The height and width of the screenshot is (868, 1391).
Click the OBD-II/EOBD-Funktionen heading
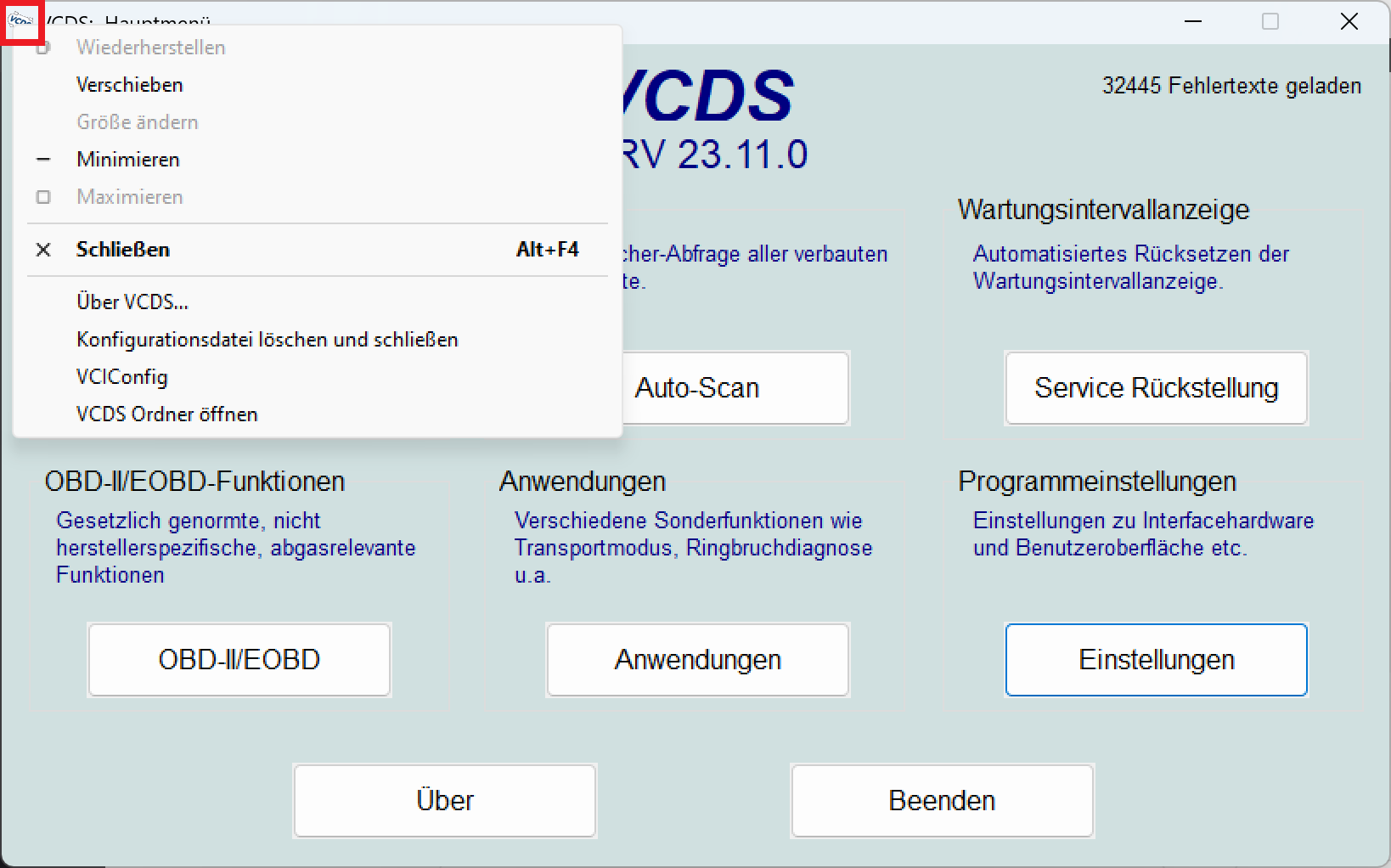tap(194, 482)
